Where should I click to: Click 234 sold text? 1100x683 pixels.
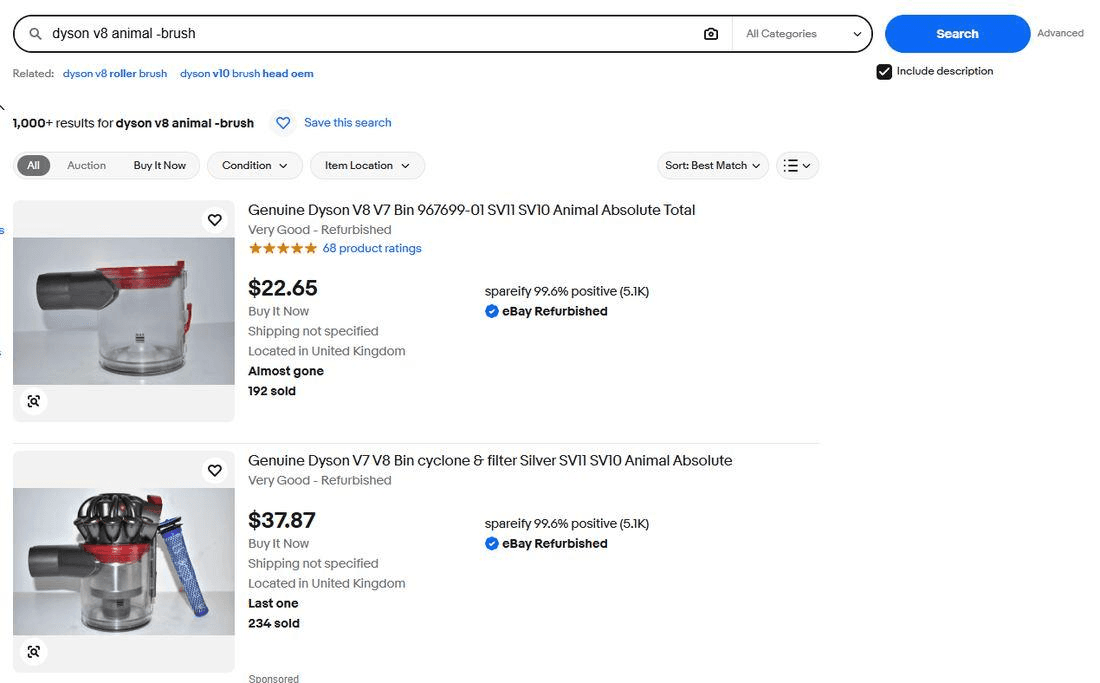pos(274,623)
